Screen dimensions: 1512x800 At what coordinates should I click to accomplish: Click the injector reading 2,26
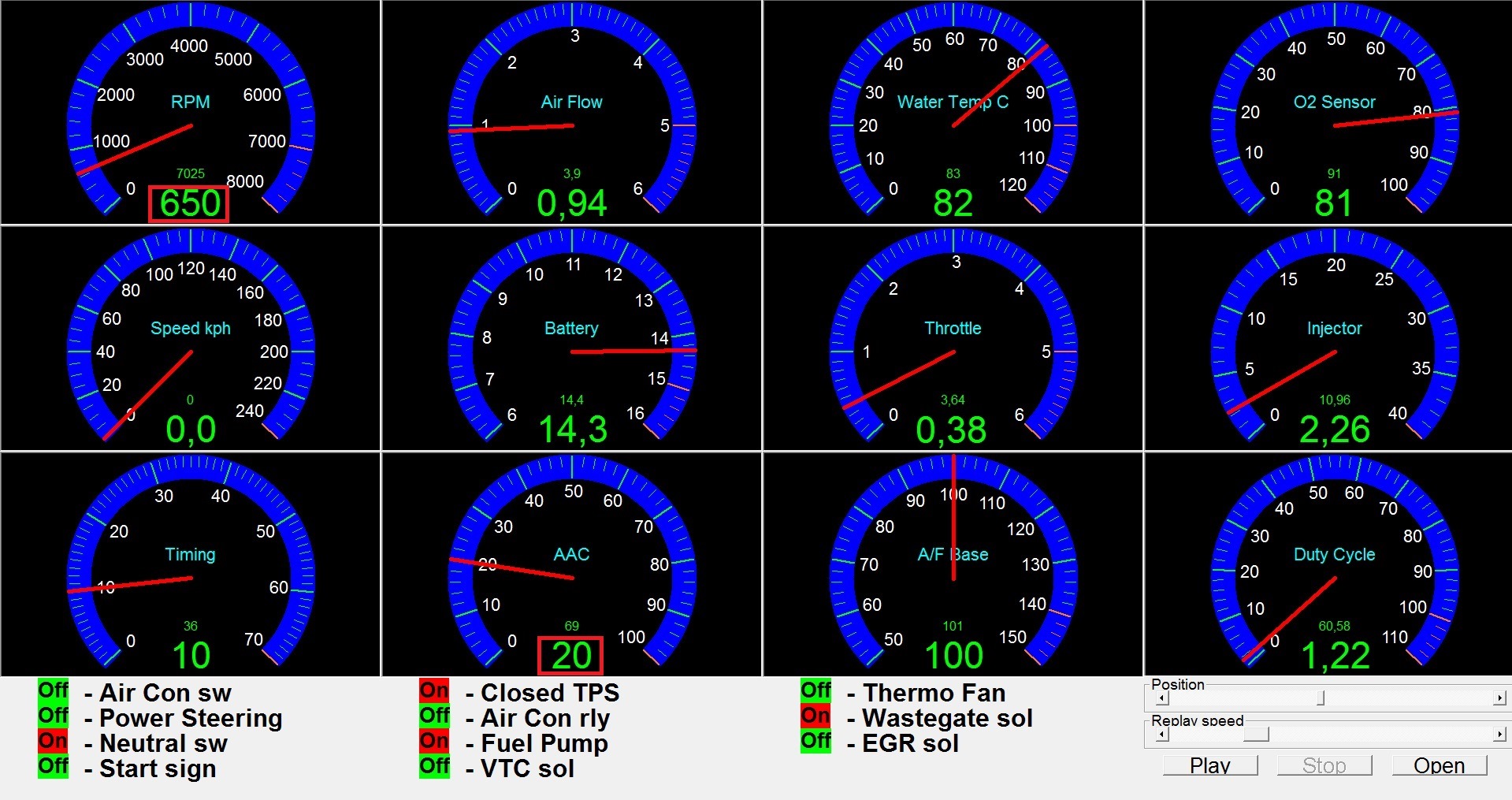pyautogui.click(x=1335, y=430)
